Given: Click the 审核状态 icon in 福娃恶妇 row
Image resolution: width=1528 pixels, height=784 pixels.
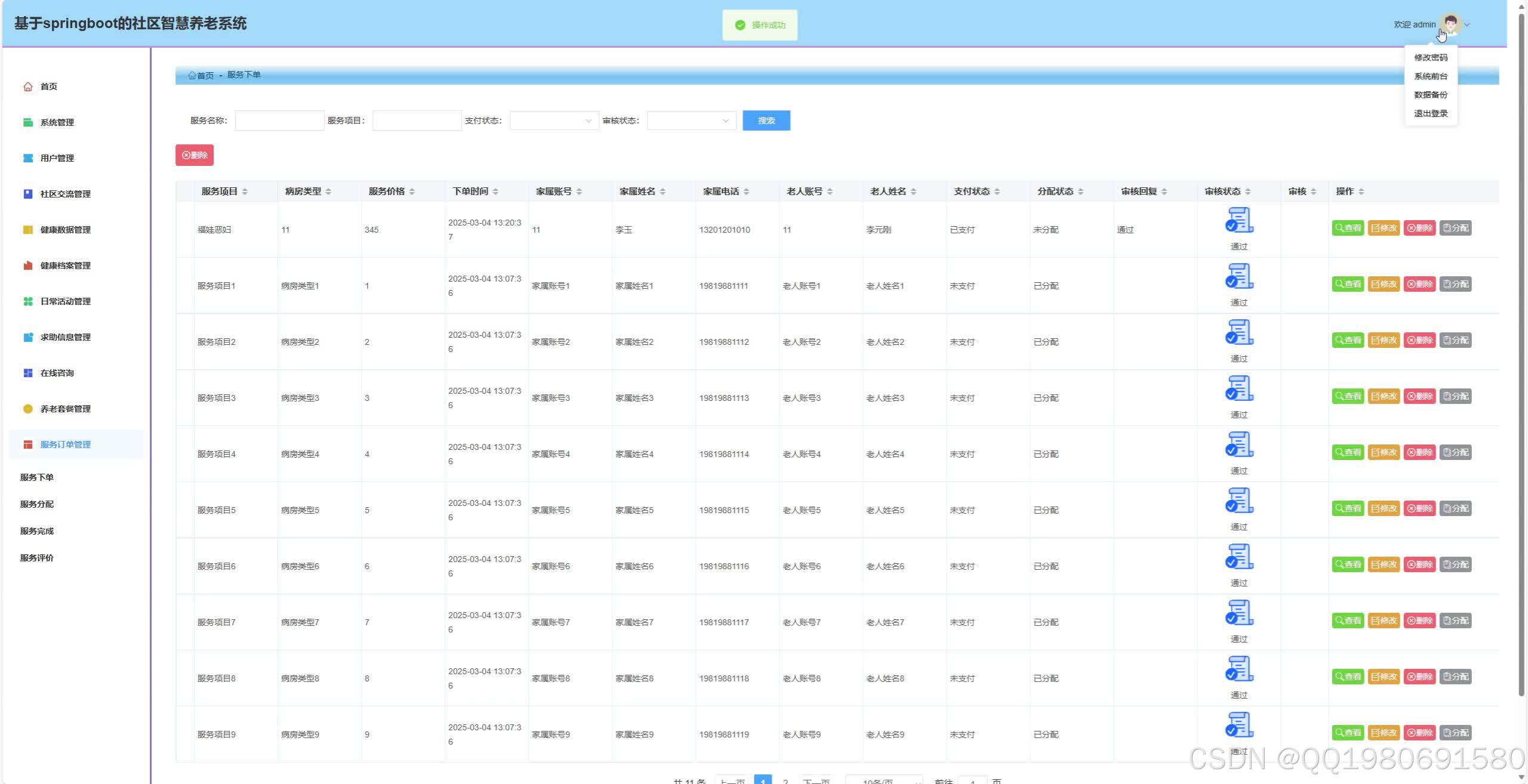Looking at the screenshot, I should [1239, 221].
